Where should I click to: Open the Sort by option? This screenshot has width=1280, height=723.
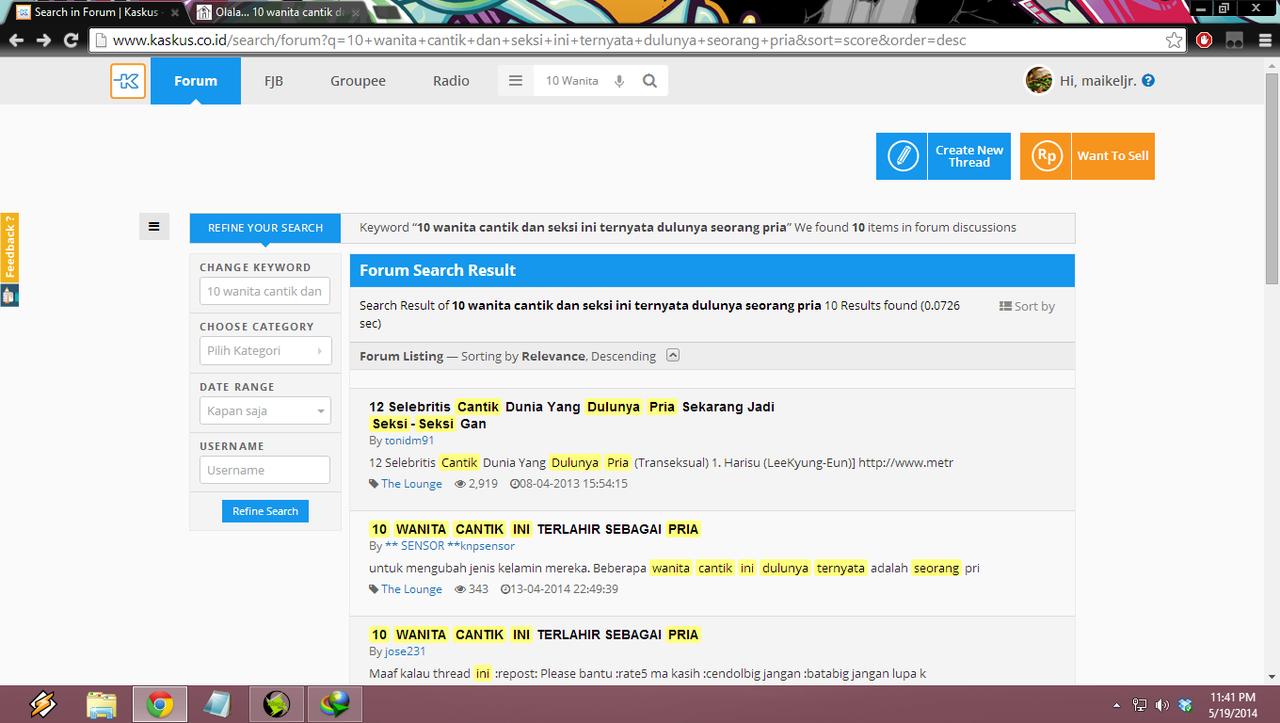point(1027,306)
